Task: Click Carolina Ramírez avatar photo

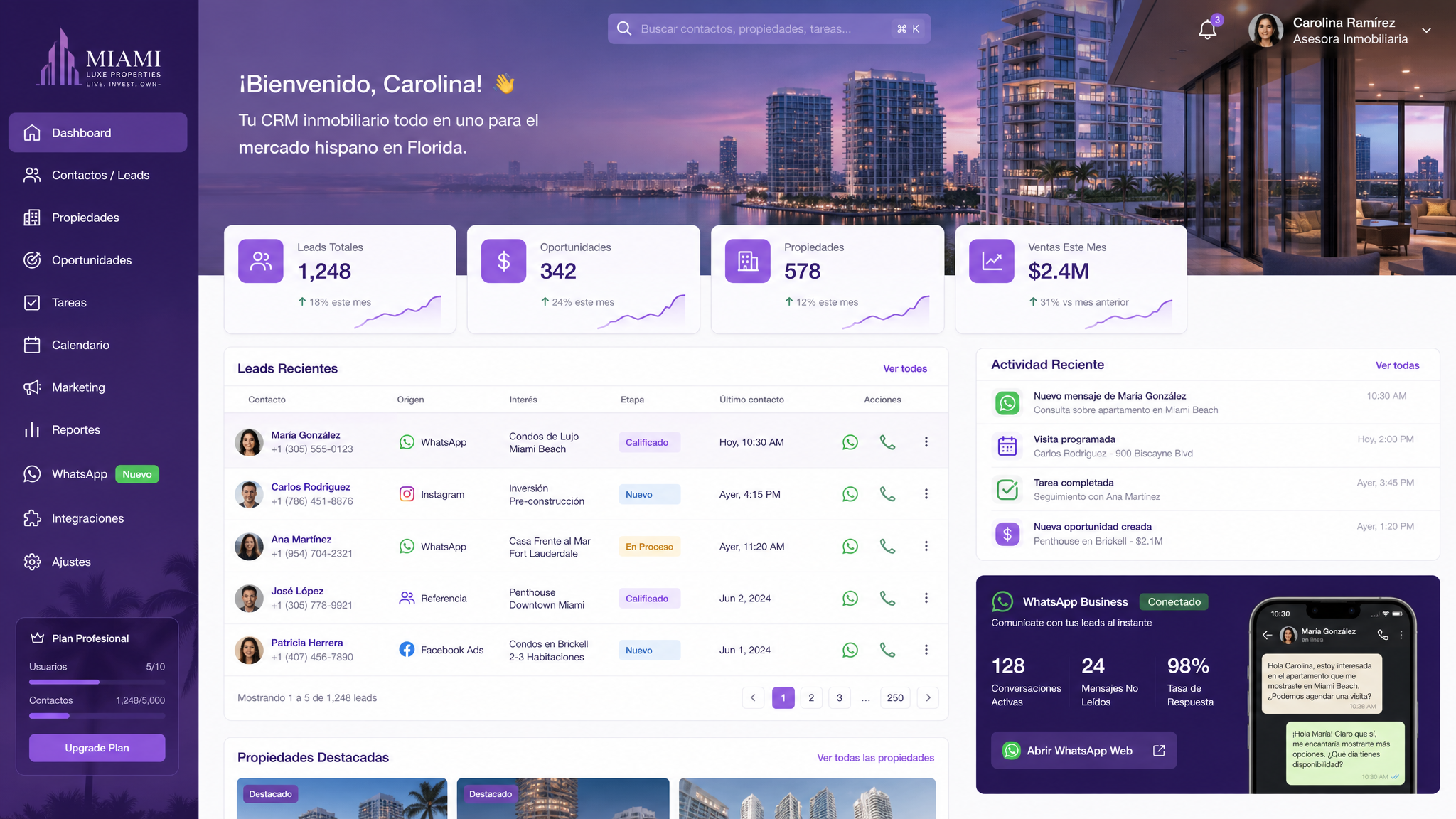Action: tap(1265, 31)
